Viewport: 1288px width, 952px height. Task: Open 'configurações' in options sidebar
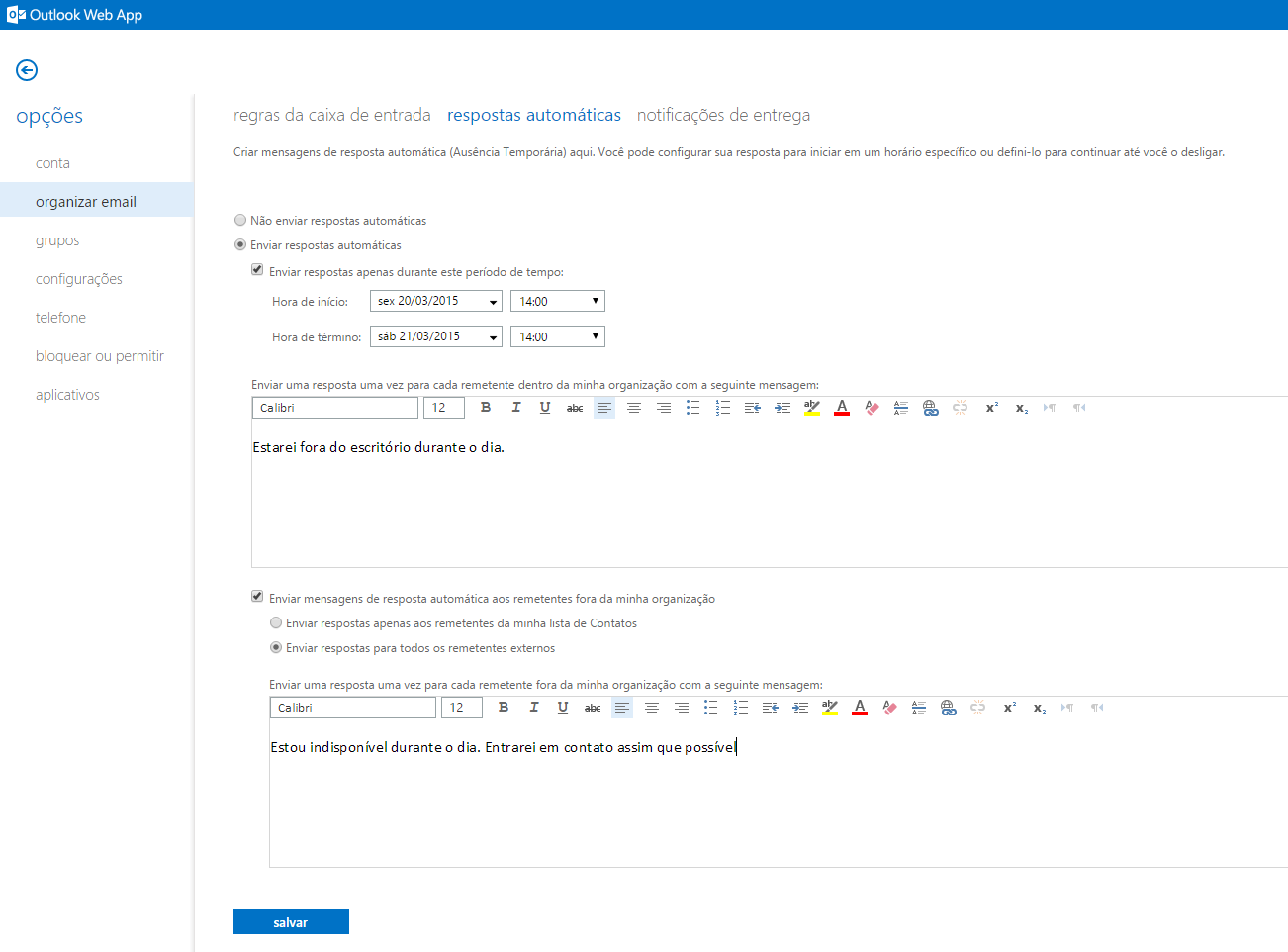pyautogui.click(x=79, y=279)
